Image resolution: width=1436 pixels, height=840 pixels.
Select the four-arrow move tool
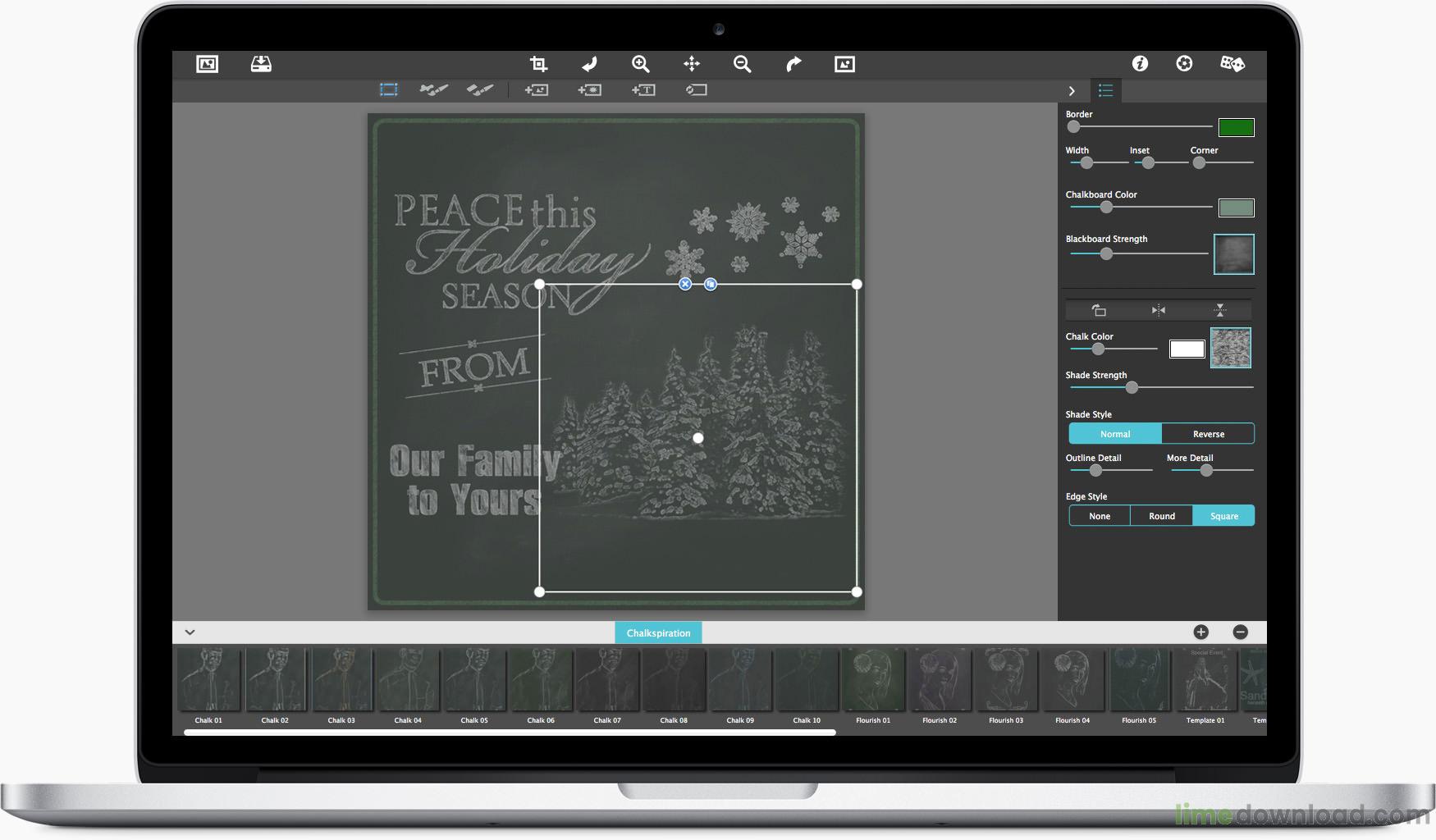coord(692,64)
